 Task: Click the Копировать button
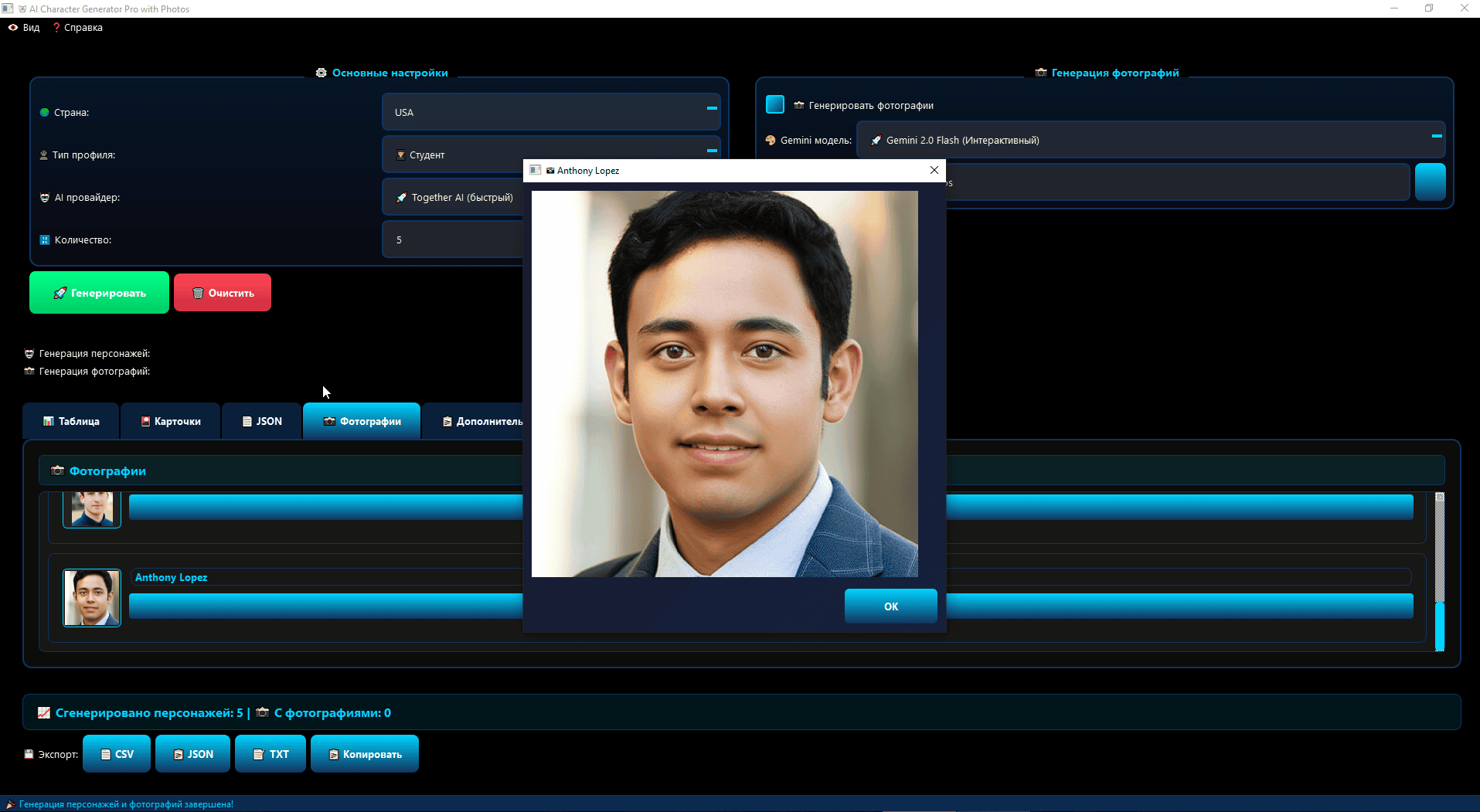365,754
